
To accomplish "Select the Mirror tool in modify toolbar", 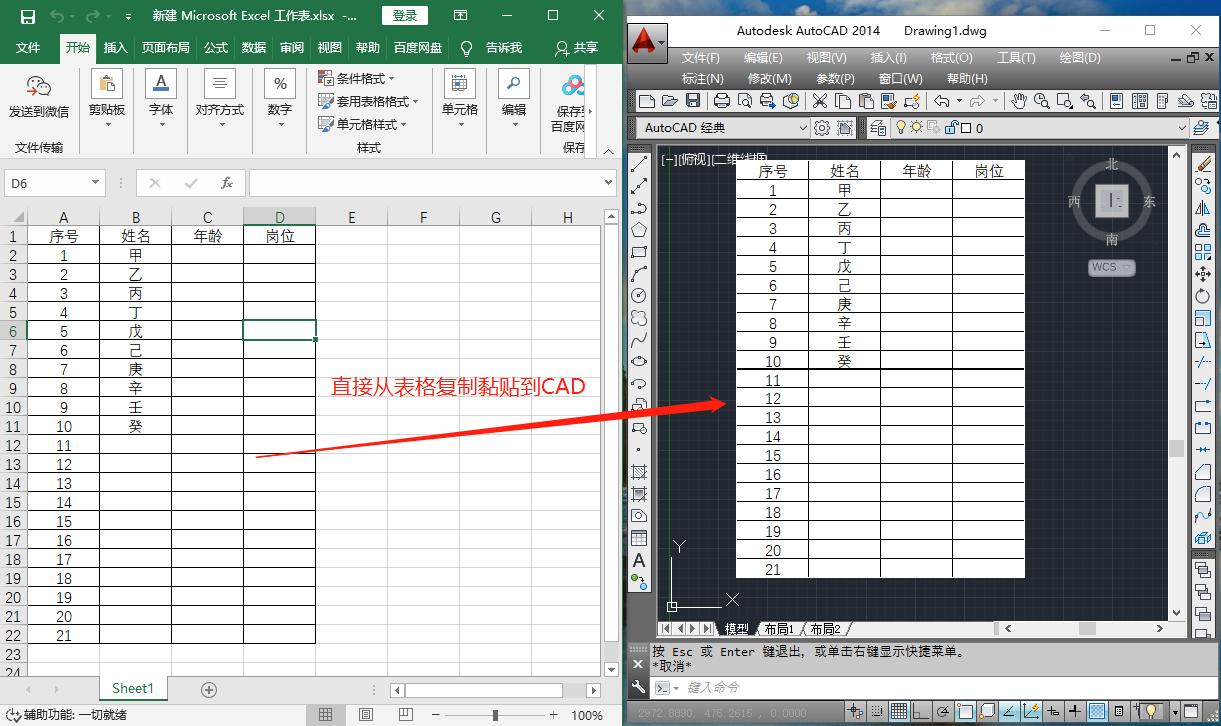I will (1204, 209).
